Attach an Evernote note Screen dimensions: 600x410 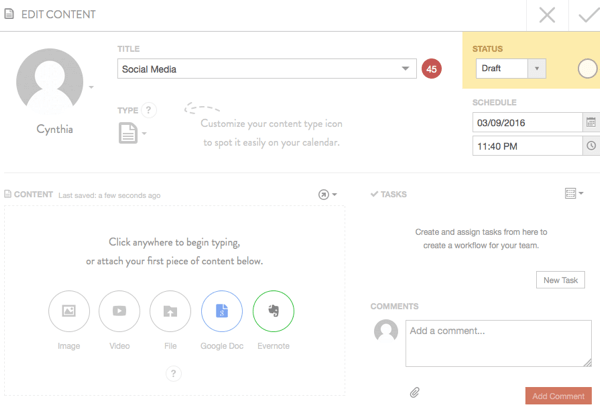pos(273,311)
